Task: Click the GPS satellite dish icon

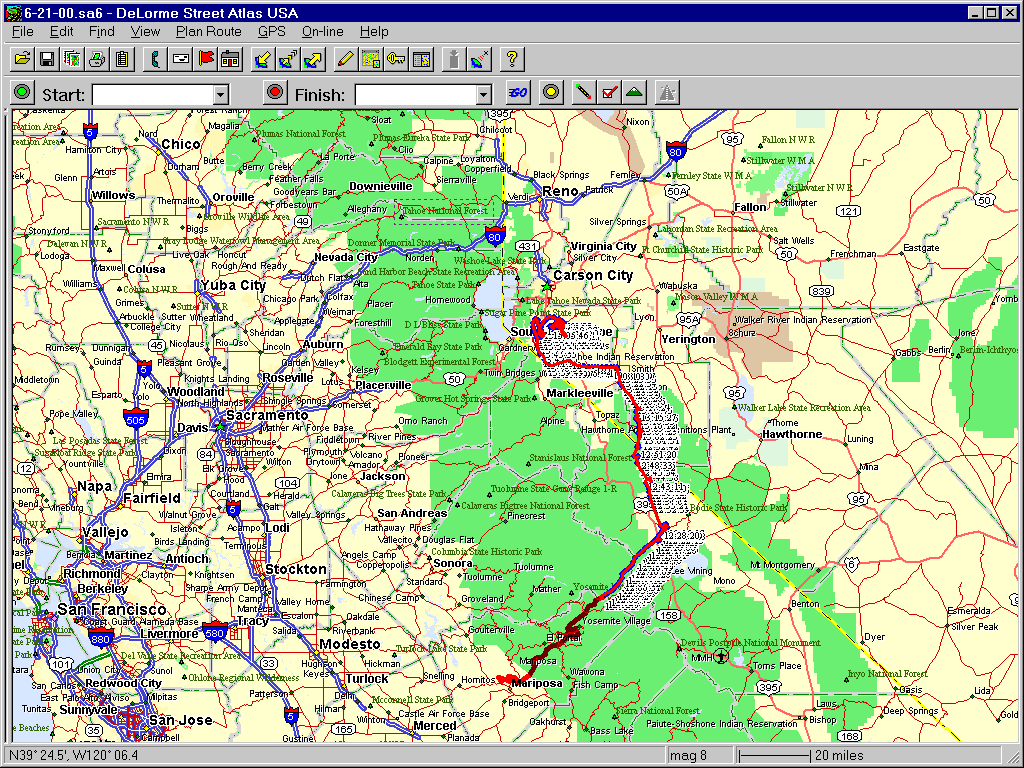Action: click(479, 59)
